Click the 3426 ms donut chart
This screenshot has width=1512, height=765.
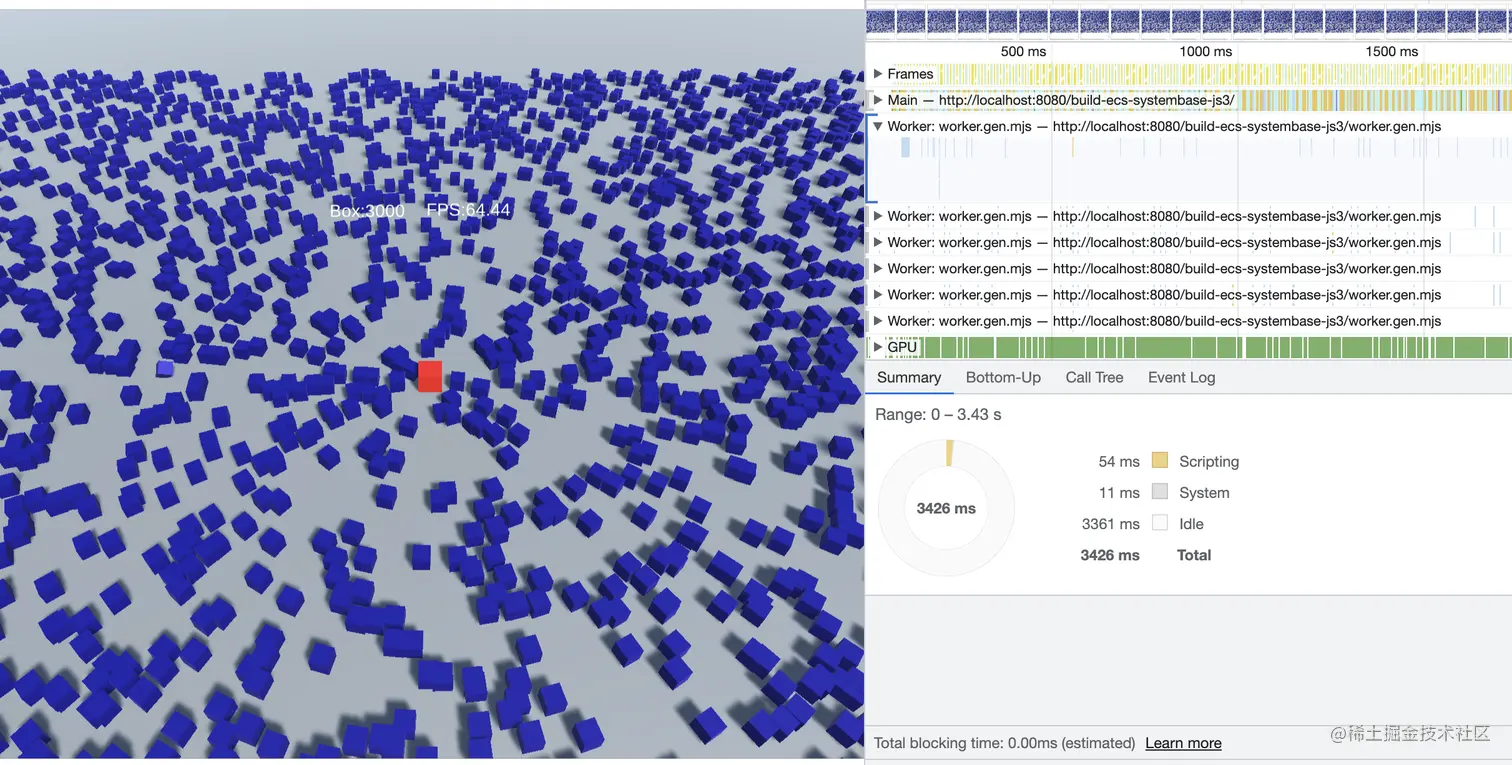pyautogui.click(x=946, y=508)
